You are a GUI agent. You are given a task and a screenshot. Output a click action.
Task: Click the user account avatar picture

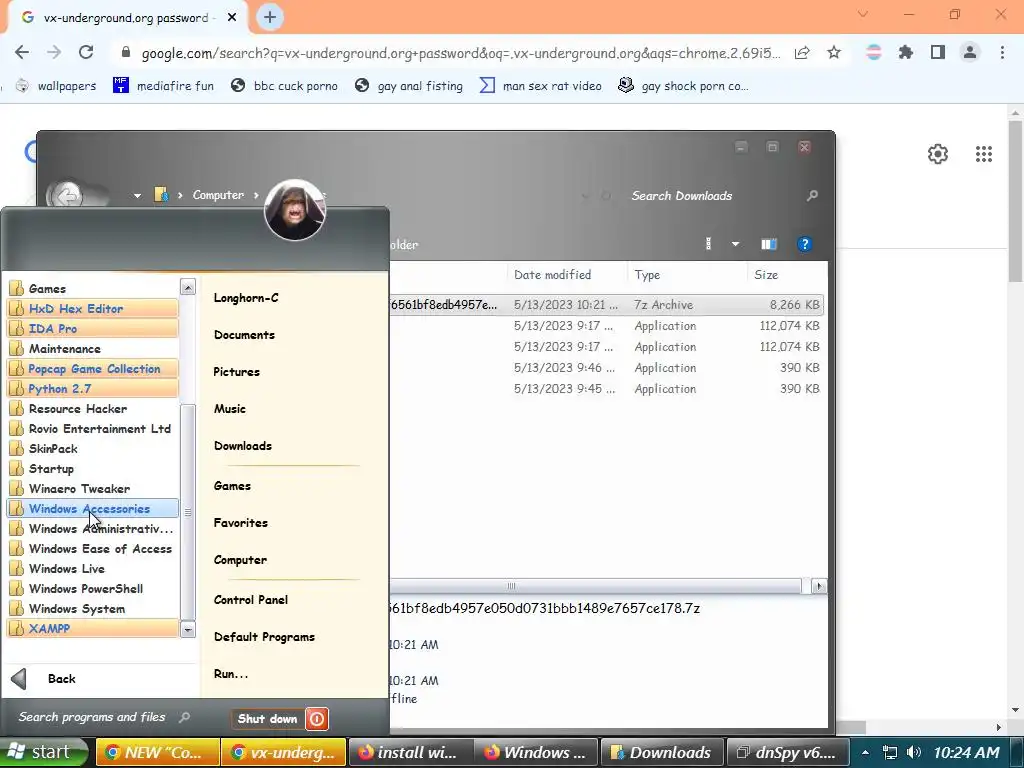[x=295, y=210]
